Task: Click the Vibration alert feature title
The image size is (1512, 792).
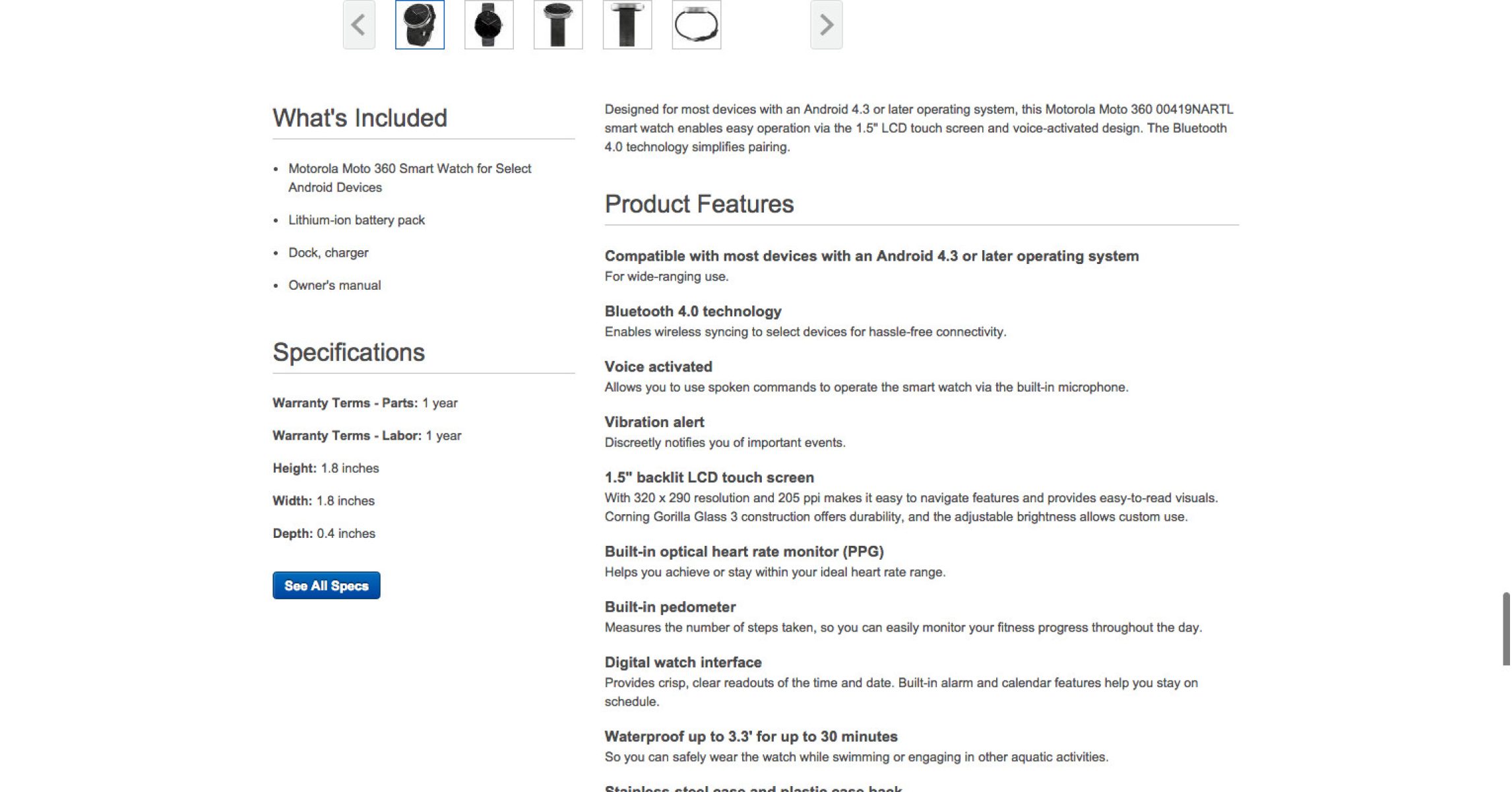Action: (654, 422)
